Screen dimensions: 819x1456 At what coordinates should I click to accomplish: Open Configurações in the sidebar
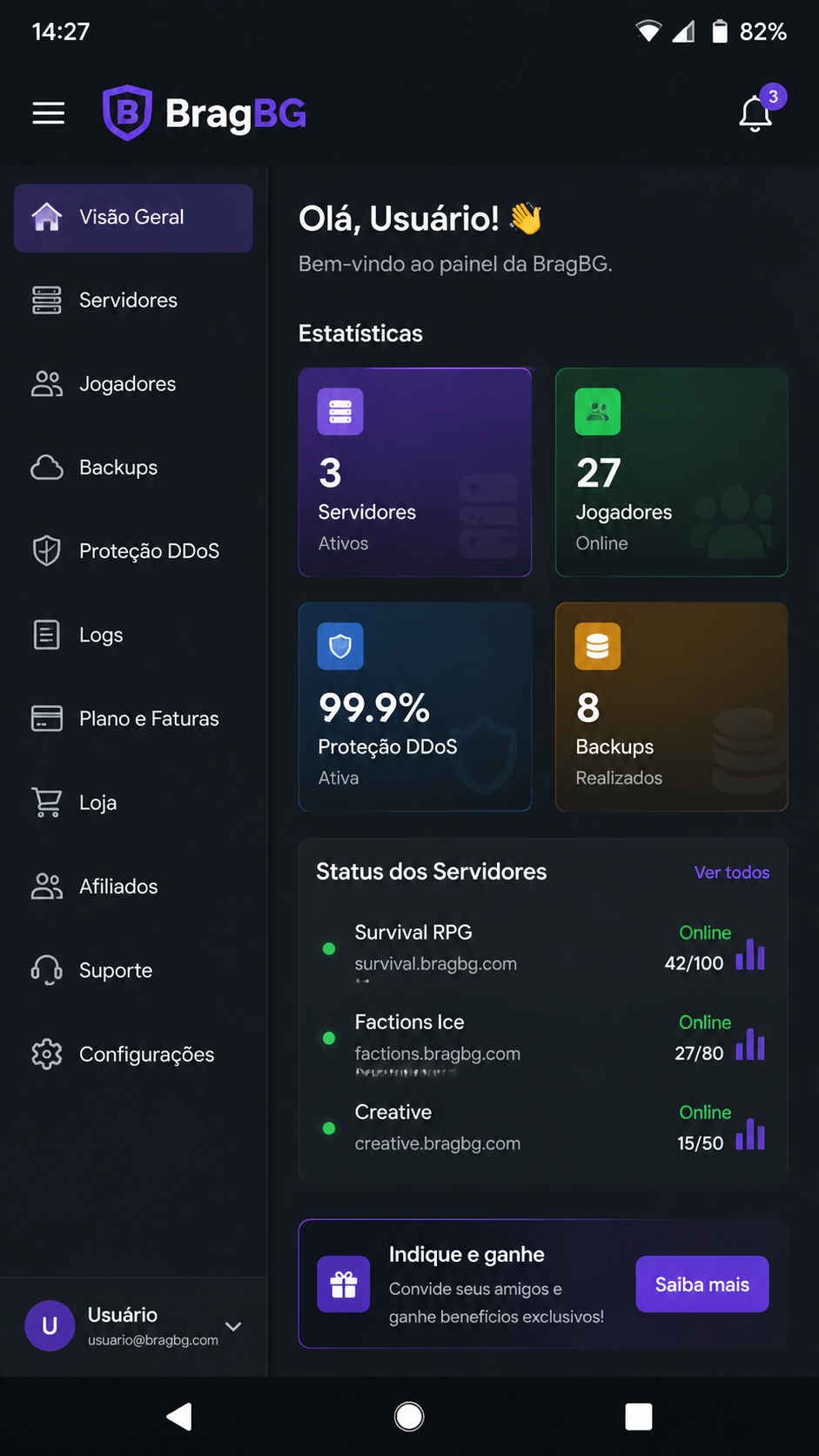pyautogui.click(x=133, y=1054)
